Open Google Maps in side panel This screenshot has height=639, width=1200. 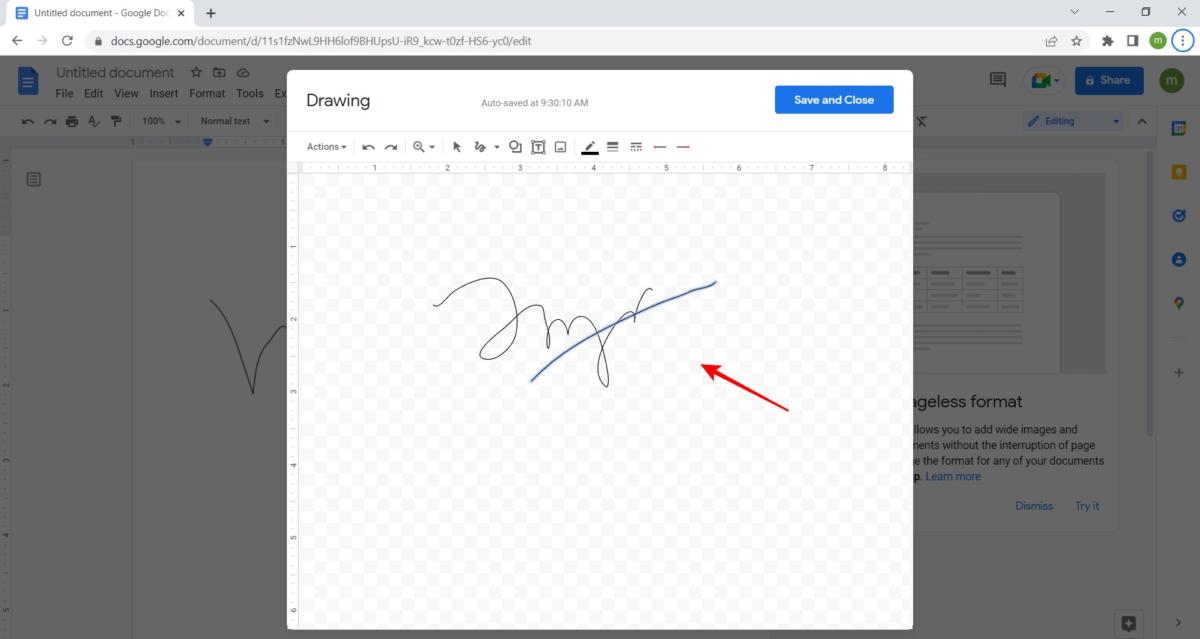[x=1179, y=303]
